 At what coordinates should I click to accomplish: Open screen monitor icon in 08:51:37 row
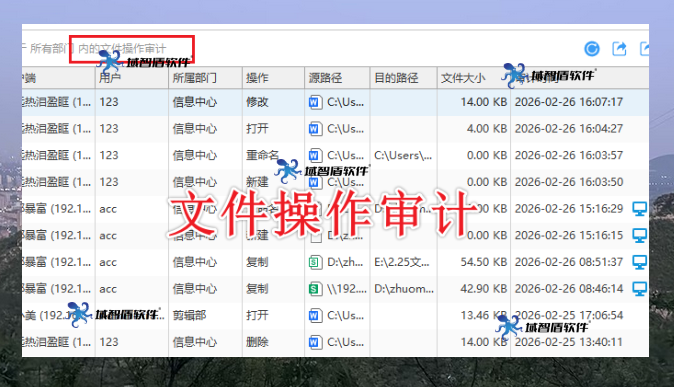[x=640, y=262]
